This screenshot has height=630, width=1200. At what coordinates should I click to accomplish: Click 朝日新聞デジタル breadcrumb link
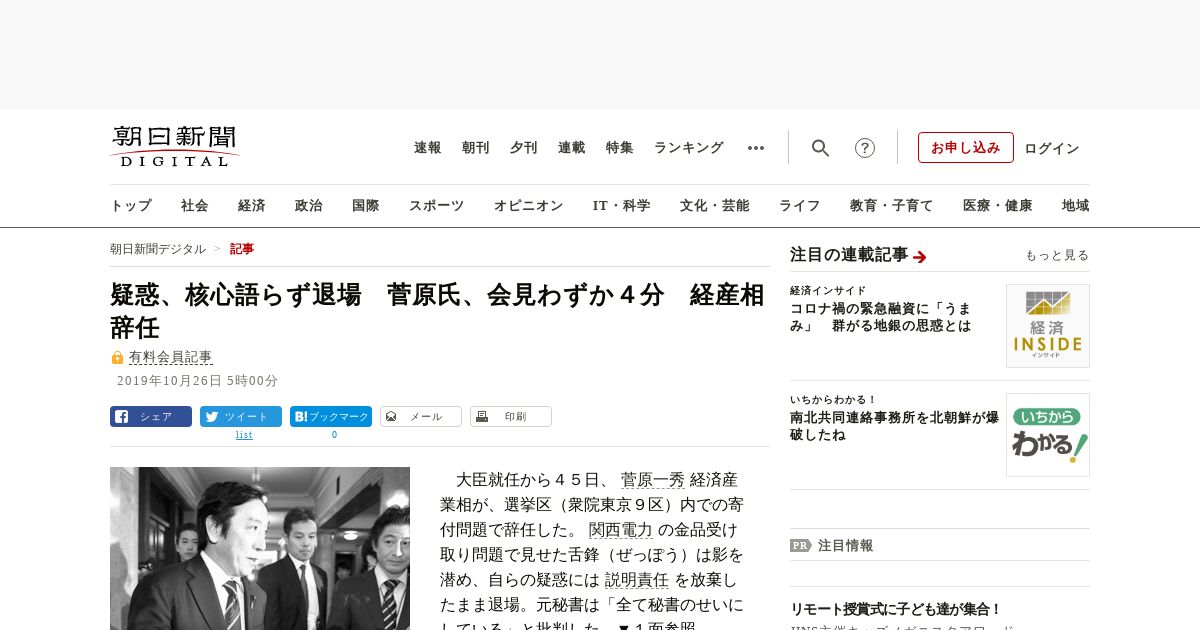point(158,249)
